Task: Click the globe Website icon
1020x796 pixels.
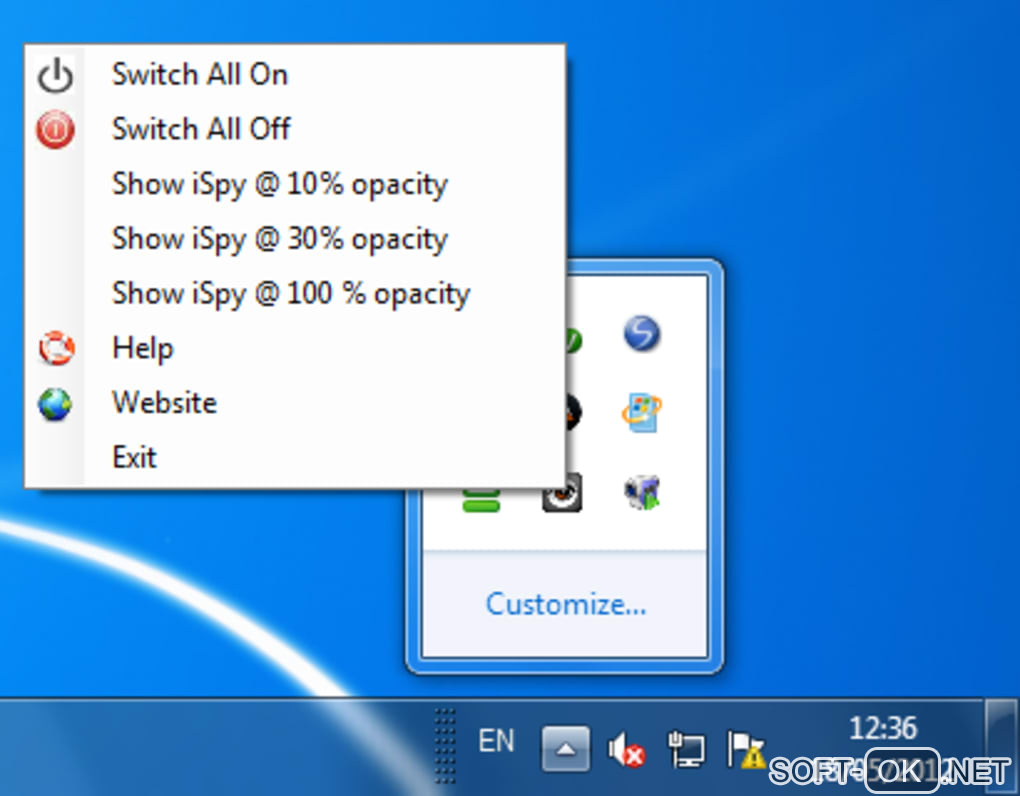Action: point(55,404)
